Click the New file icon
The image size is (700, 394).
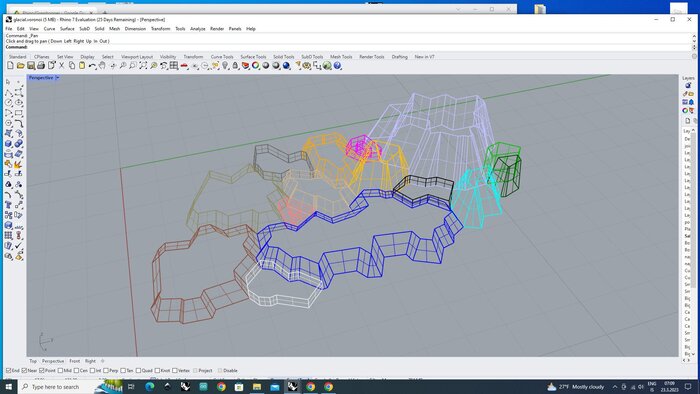point(10,66)
